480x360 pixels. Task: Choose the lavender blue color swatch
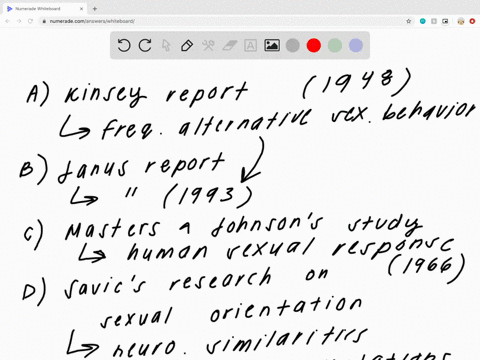356,45
